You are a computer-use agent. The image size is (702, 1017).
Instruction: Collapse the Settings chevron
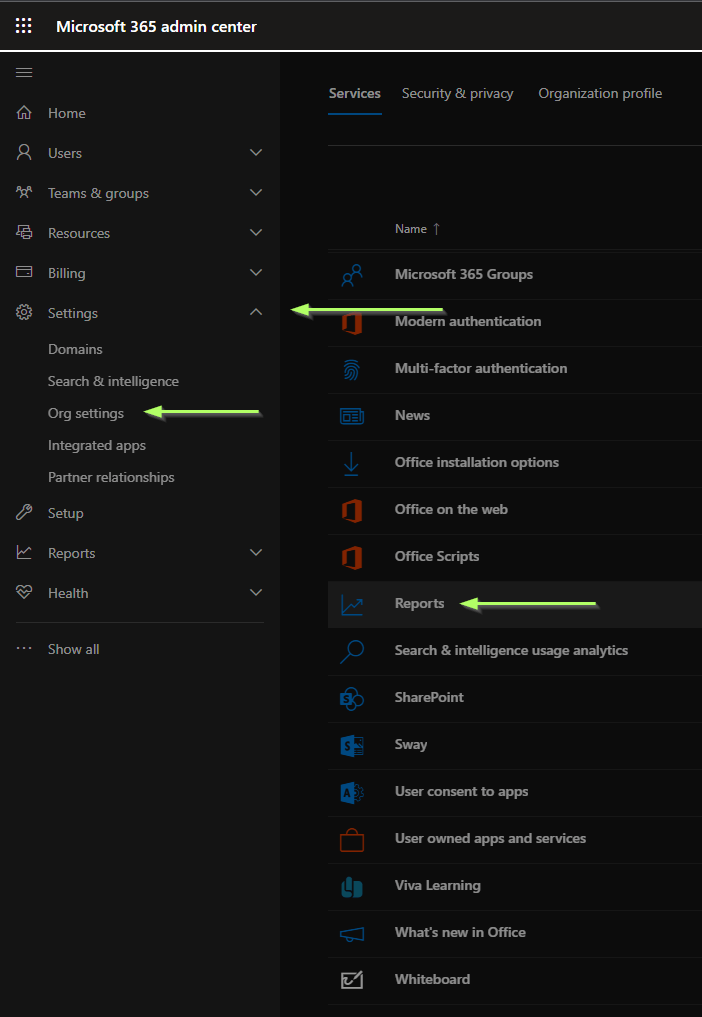point(256,312)
